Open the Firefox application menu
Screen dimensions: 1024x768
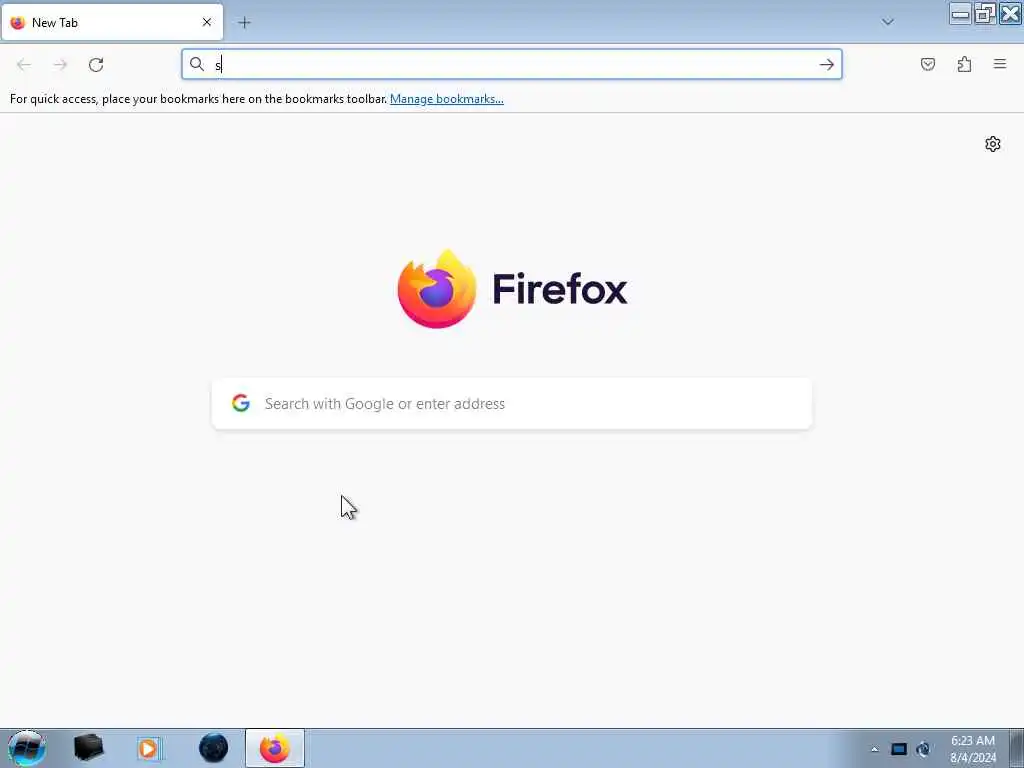pos(1000,64)
